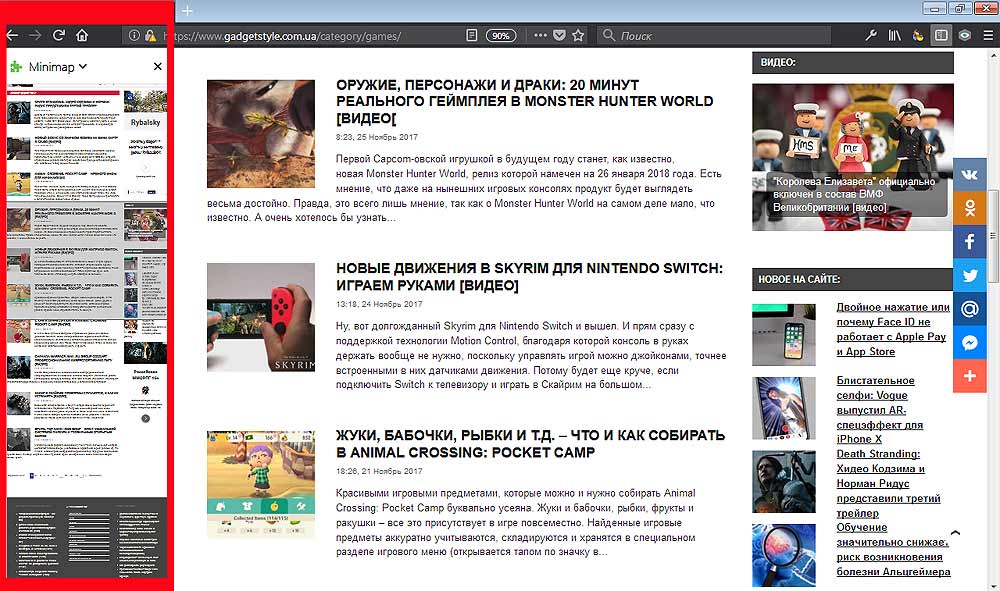Share the page on Twitter
This screenshot has height=591, width=1000.
coord(970,275)
